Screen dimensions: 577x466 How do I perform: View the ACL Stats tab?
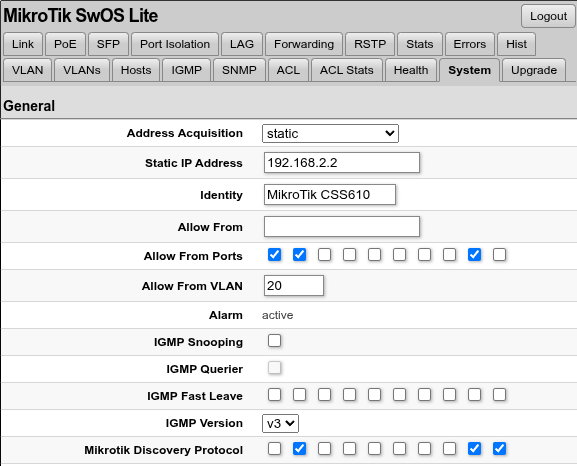(347, 70)
